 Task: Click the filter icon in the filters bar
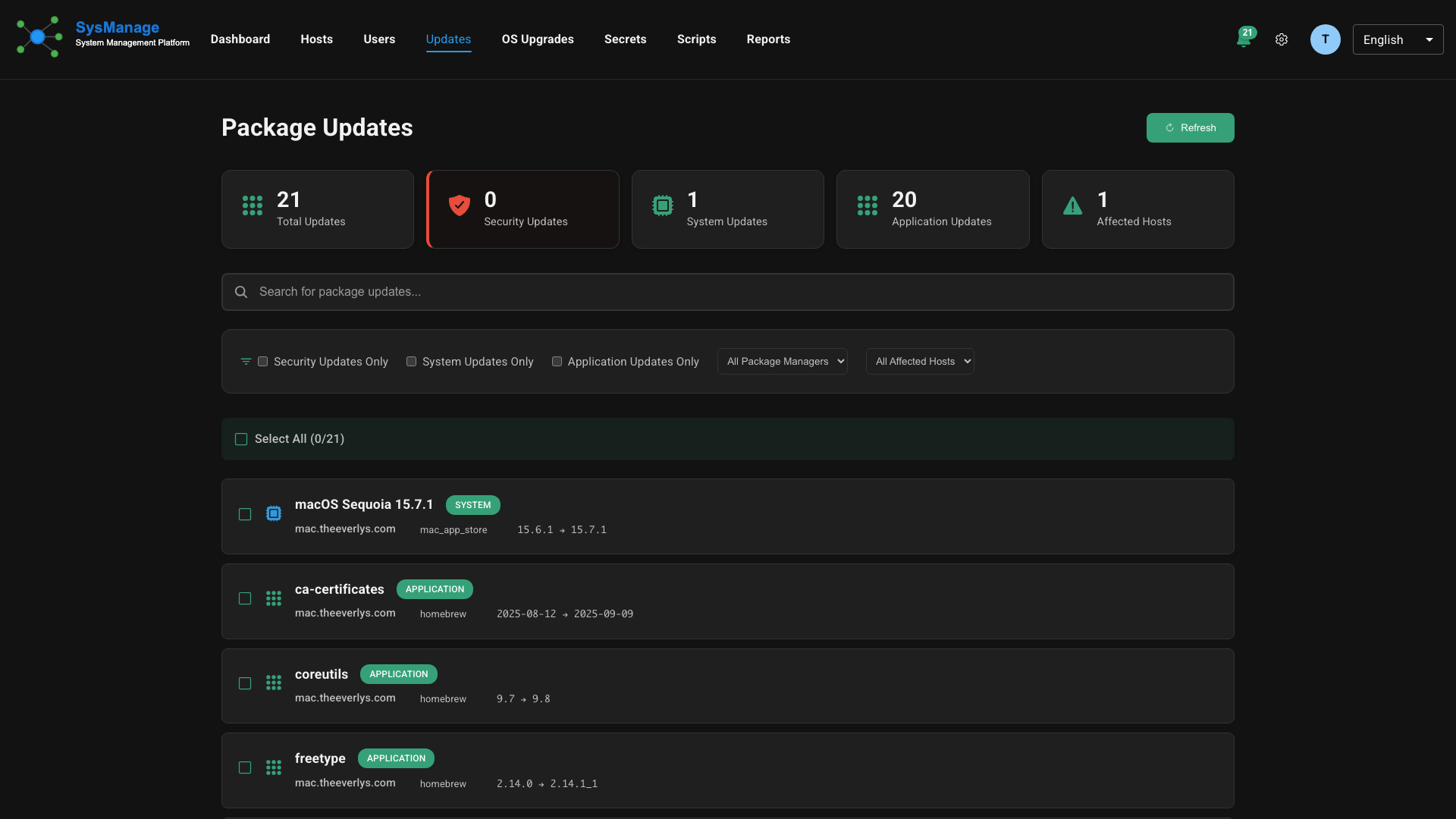(243, 361)
